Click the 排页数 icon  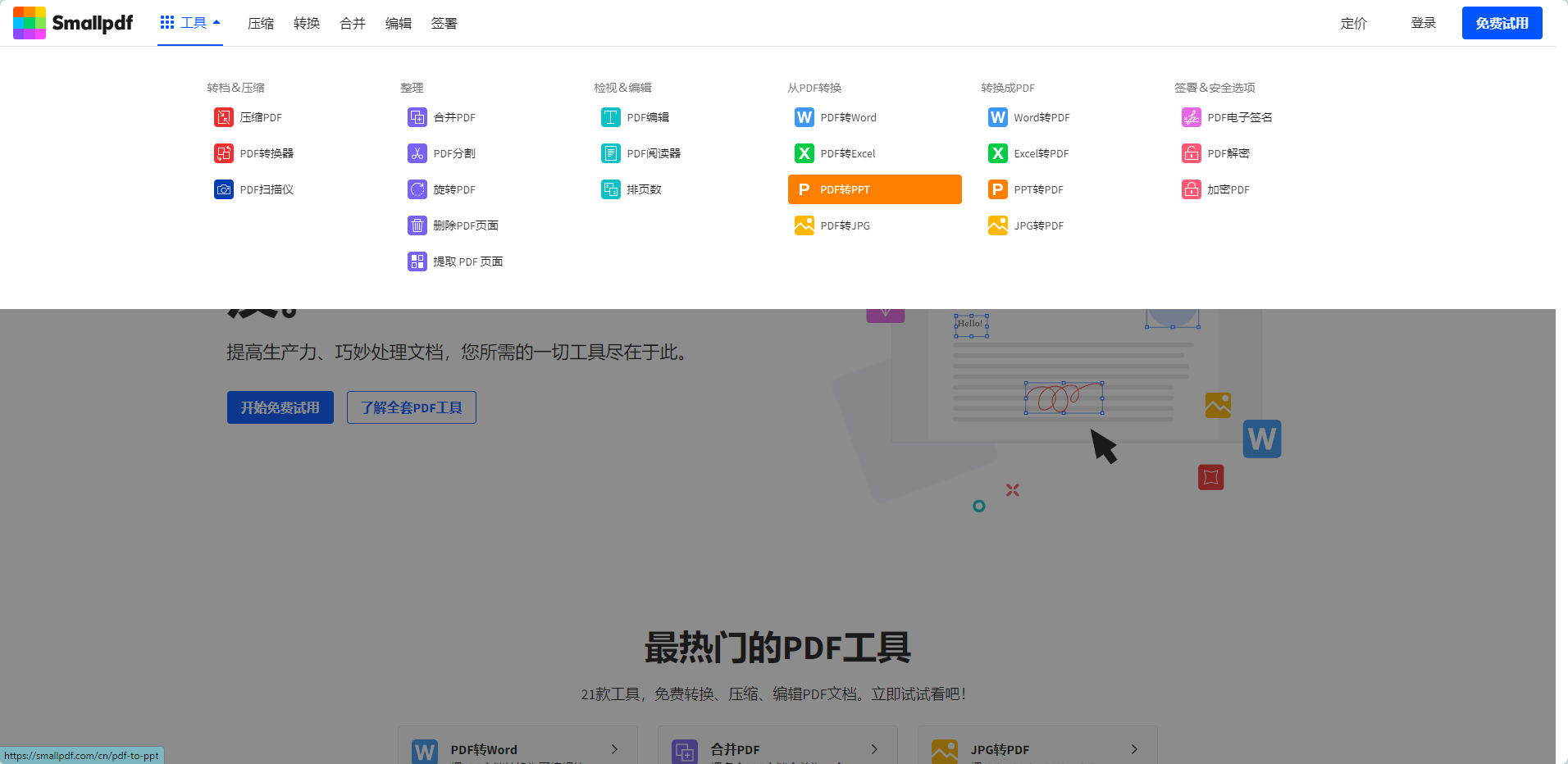click(611, 189)
